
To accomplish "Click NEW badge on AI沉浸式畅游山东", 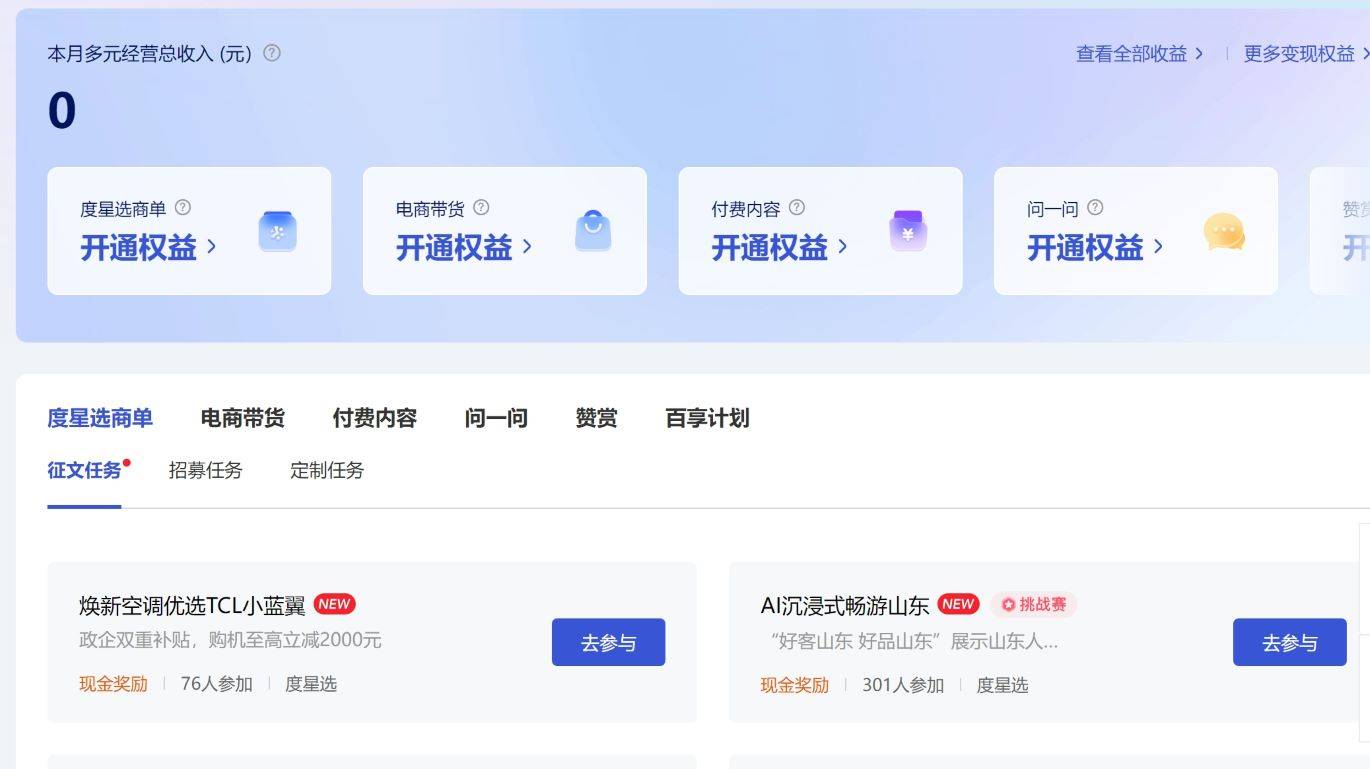I will click(x=958, y=604).
